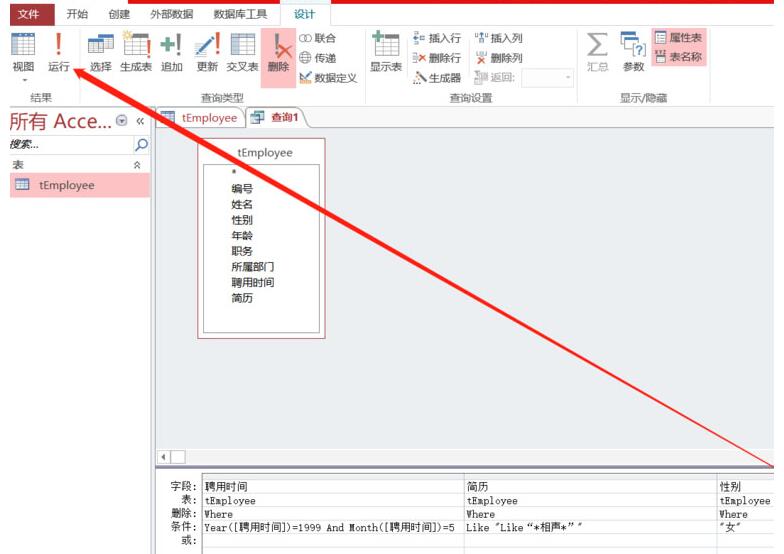
Task: Open the 显示表 show table dialog
Action: (x=386, y=52)
